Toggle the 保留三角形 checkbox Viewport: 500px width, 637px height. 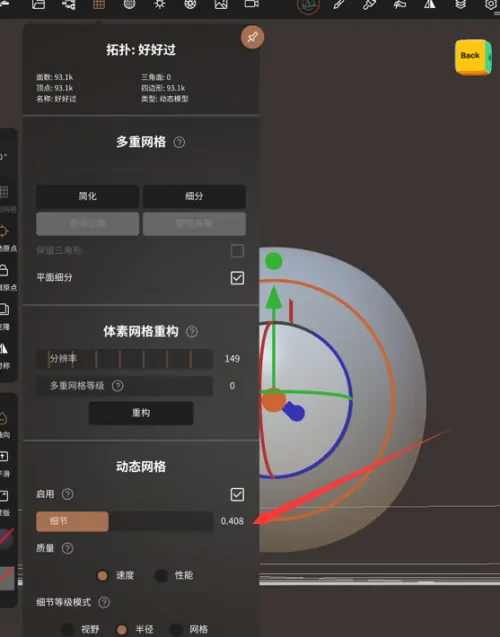237,251
